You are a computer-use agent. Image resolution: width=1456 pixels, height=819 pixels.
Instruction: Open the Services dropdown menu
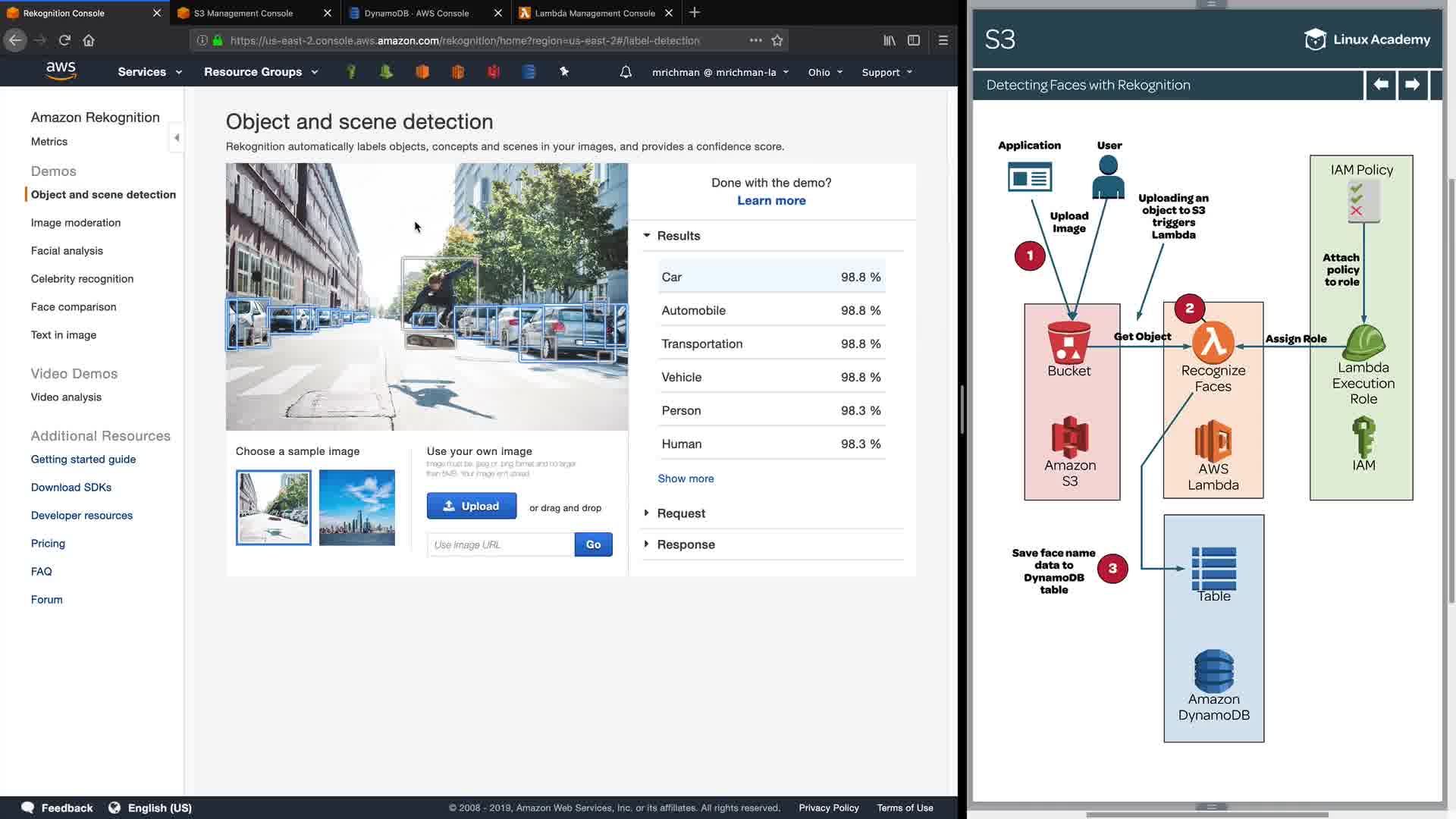point(149,72)
